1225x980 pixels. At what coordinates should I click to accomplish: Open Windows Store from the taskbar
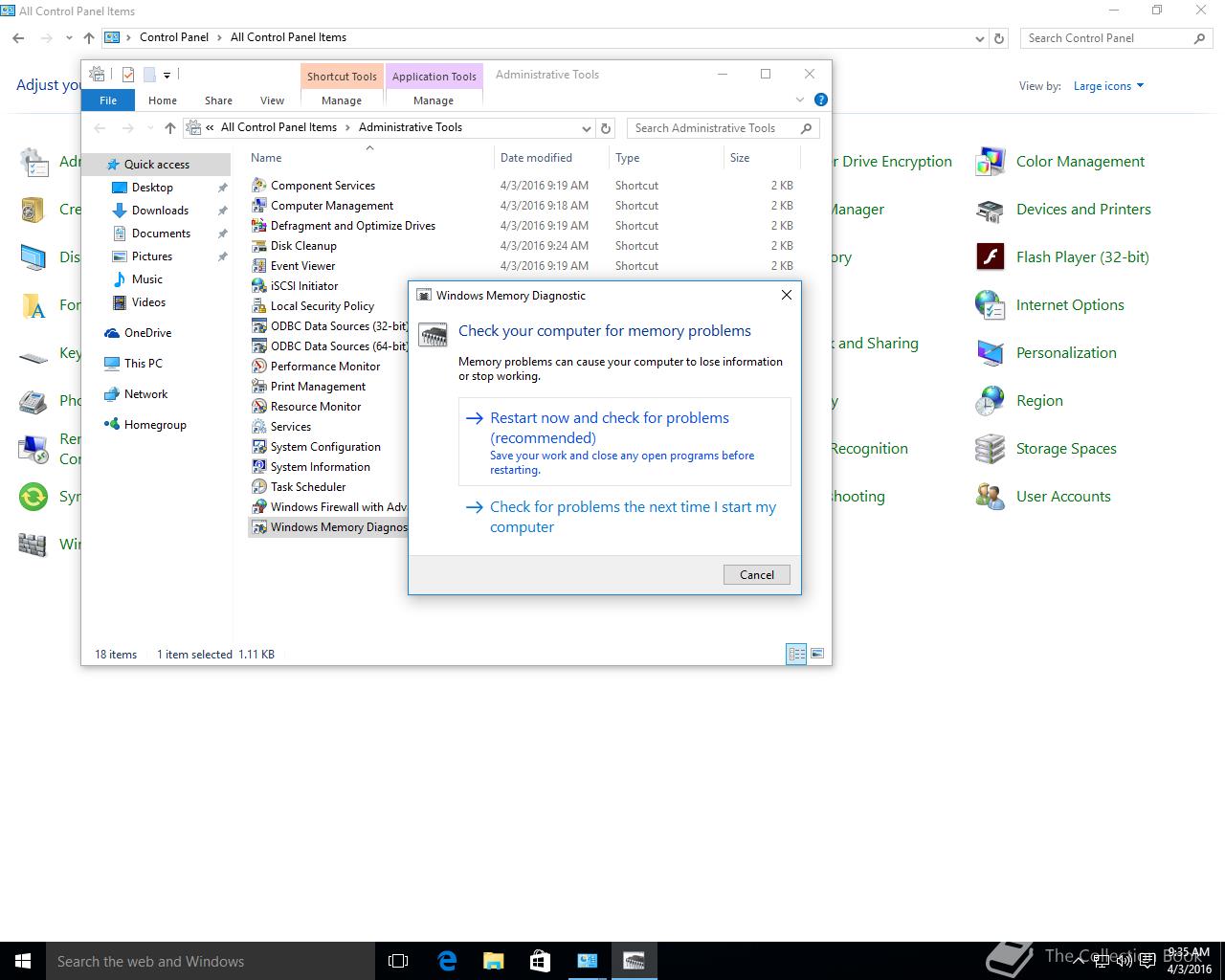tap(540, 961)
